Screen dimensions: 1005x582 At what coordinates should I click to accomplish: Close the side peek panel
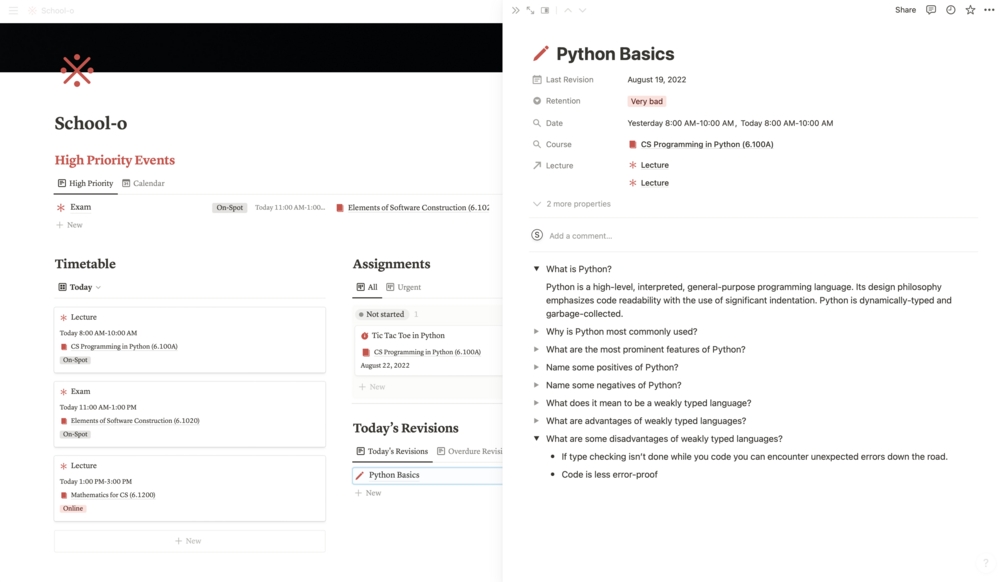[x=515, y=10]
